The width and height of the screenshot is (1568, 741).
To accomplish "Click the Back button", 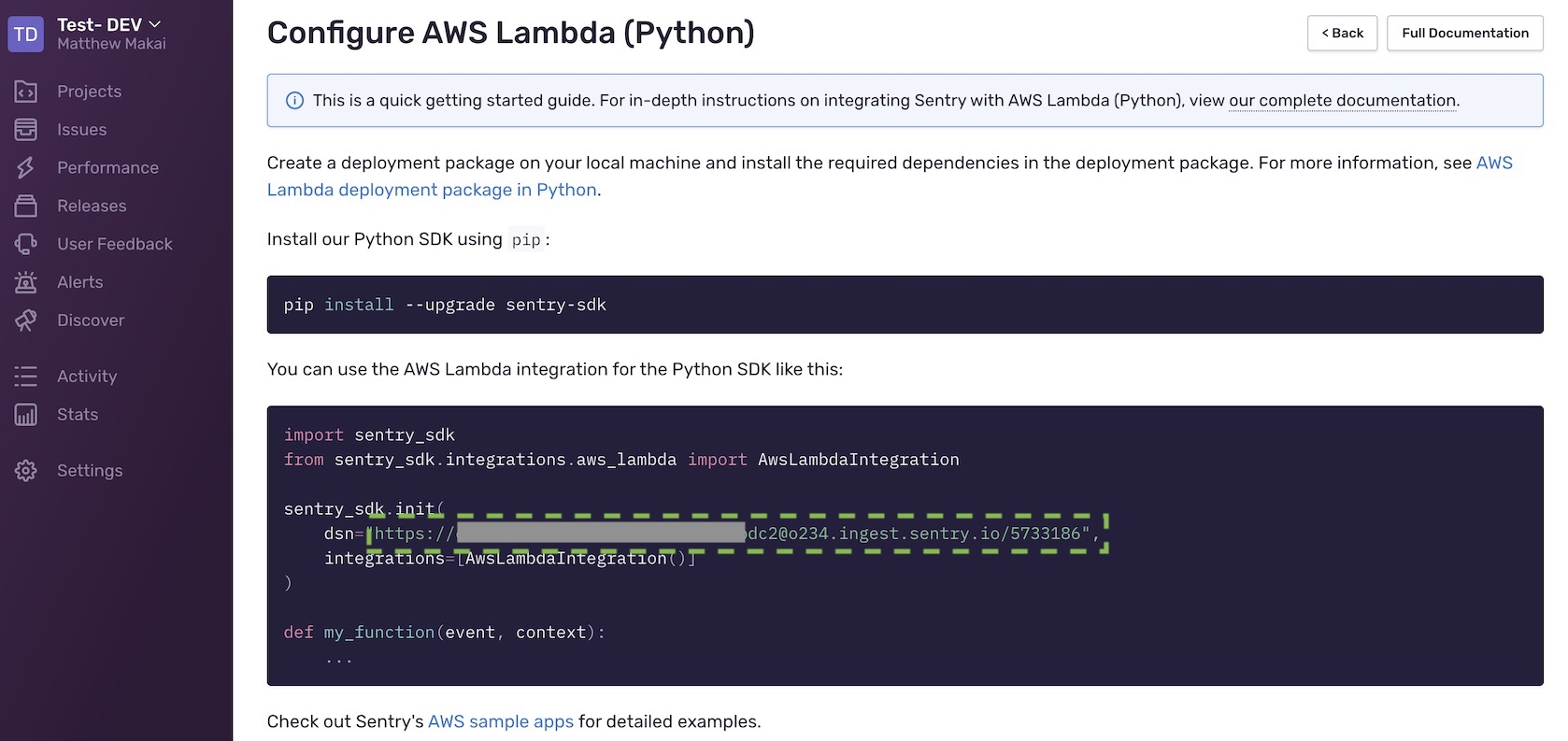I will click(x=1342, y=33).
